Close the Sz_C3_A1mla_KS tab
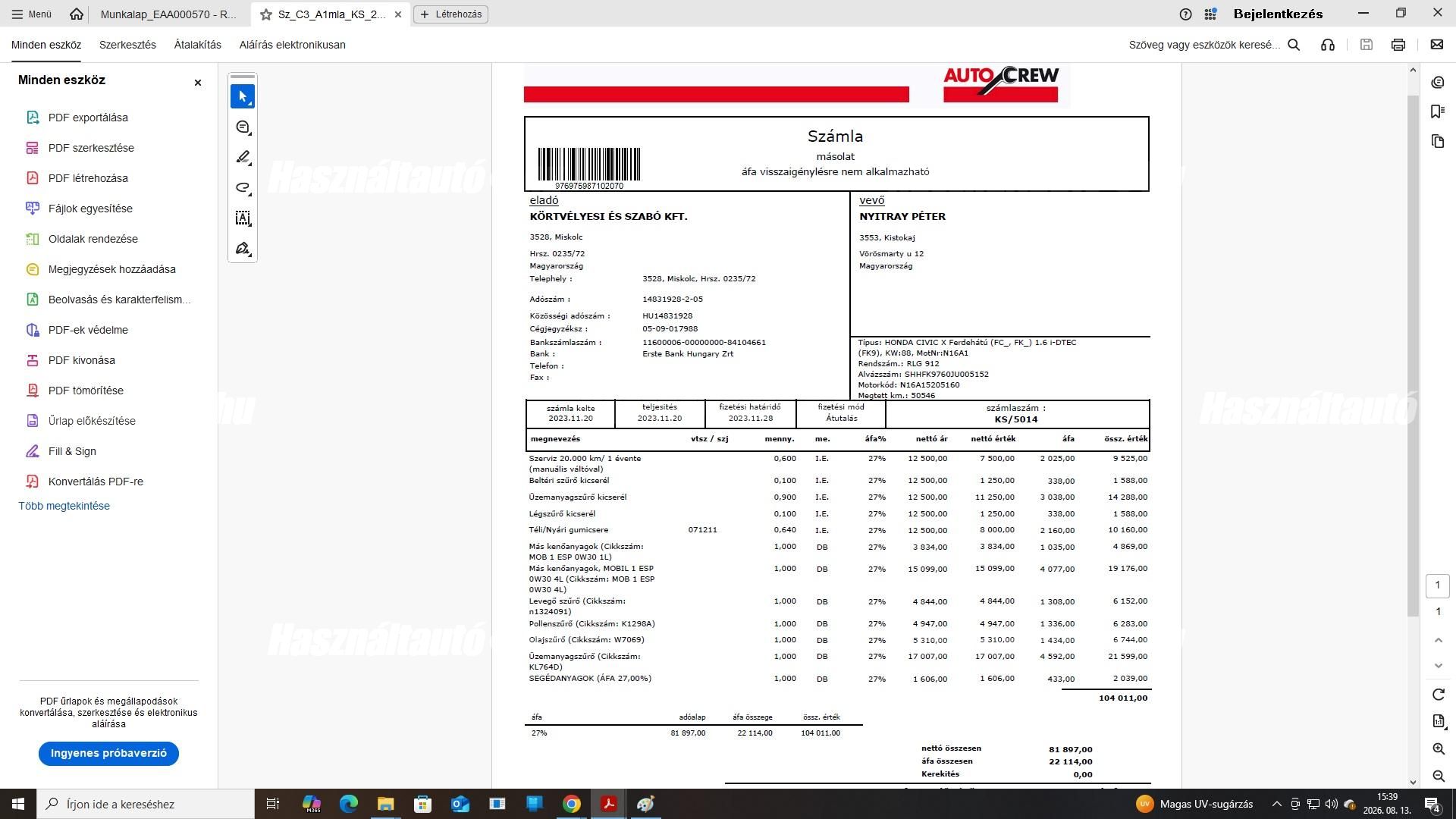 (398, 14)
